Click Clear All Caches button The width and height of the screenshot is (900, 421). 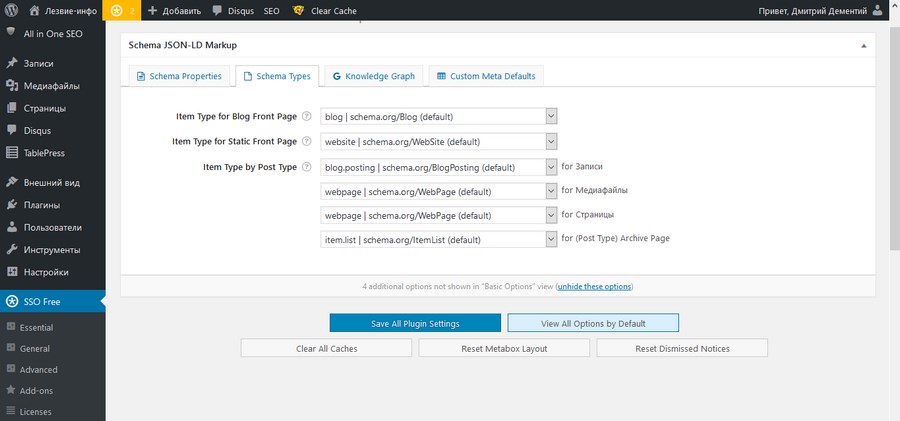[x=326, y=348]
